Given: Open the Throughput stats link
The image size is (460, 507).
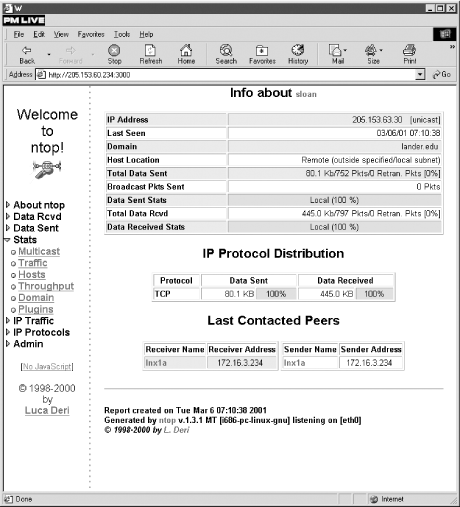Looking at the screenshot, I should (46, 286).
